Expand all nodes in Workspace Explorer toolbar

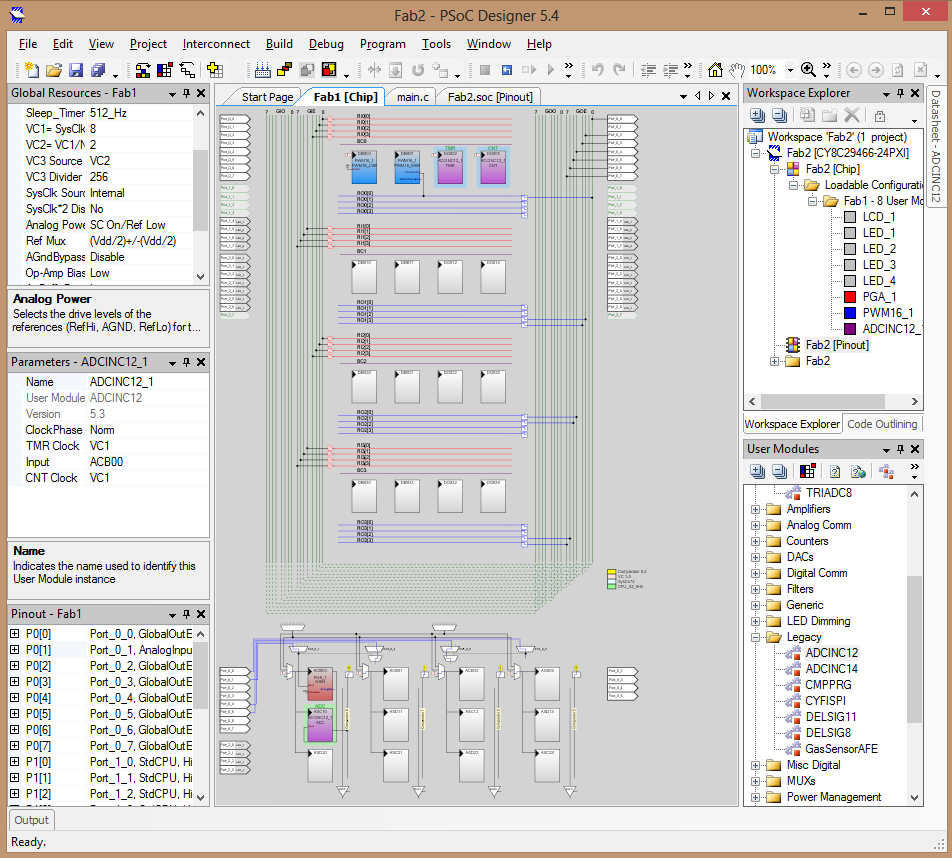[x=757, y=116]
